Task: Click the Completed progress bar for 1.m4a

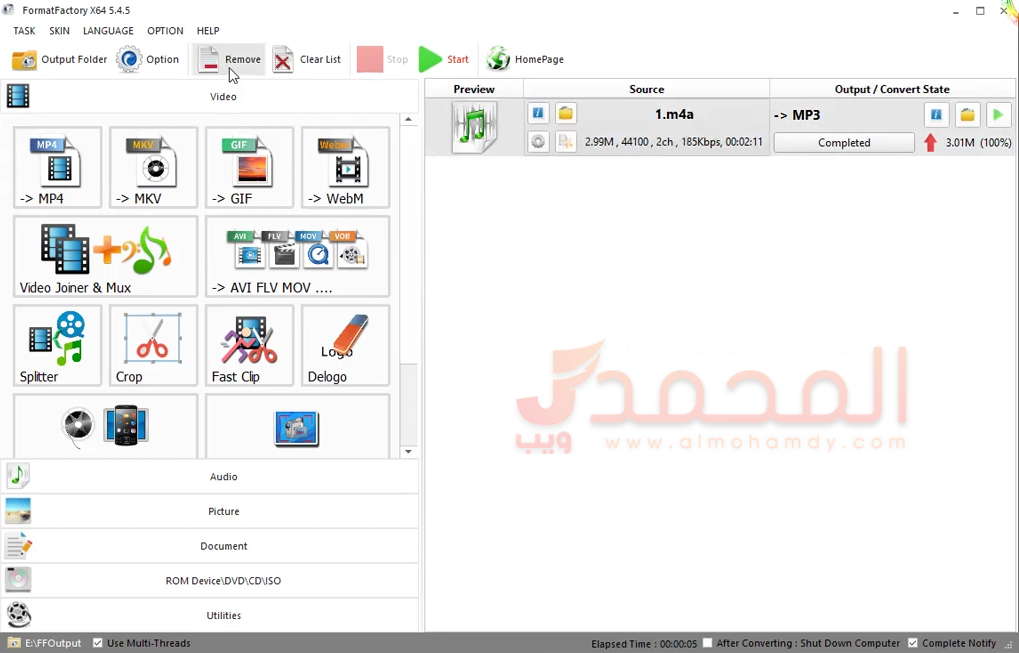Action: (844, 143)
